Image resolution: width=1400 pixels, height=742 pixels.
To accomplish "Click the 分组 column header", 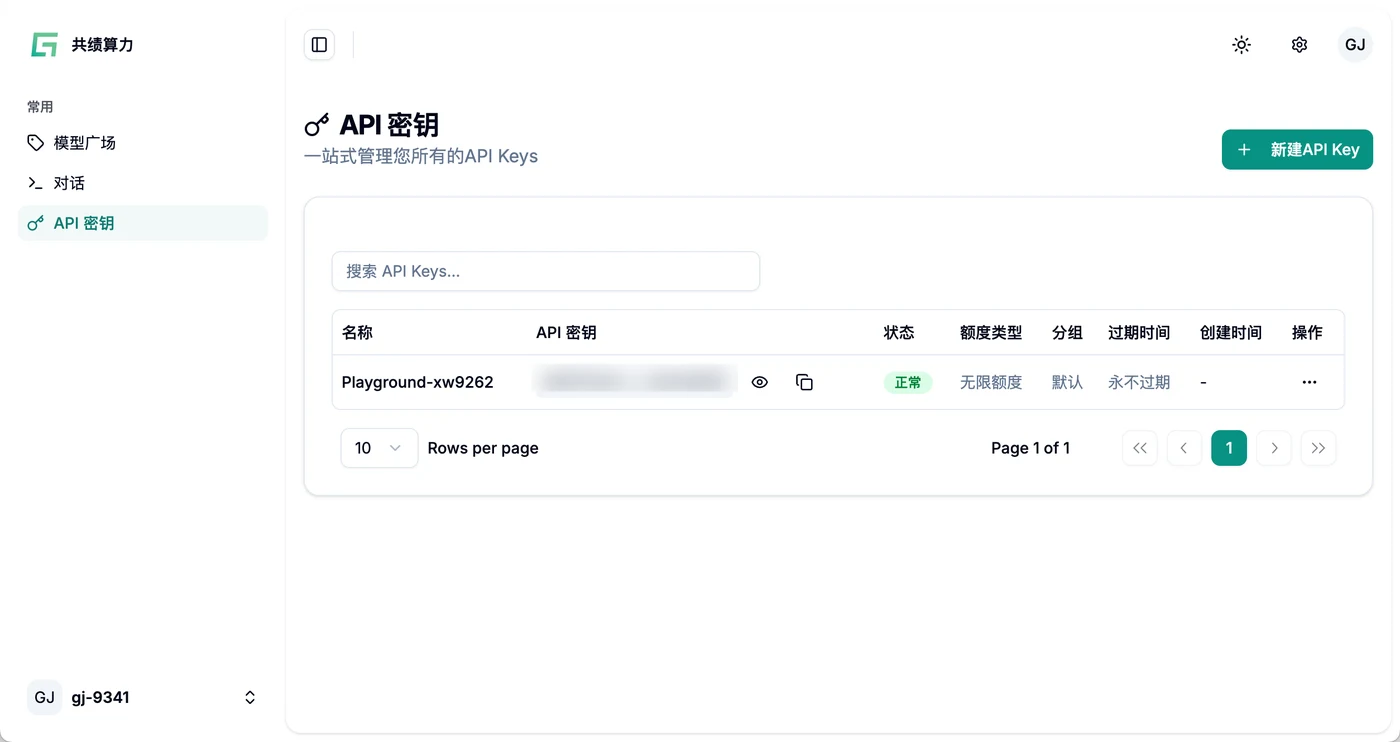I will 1067,333.
